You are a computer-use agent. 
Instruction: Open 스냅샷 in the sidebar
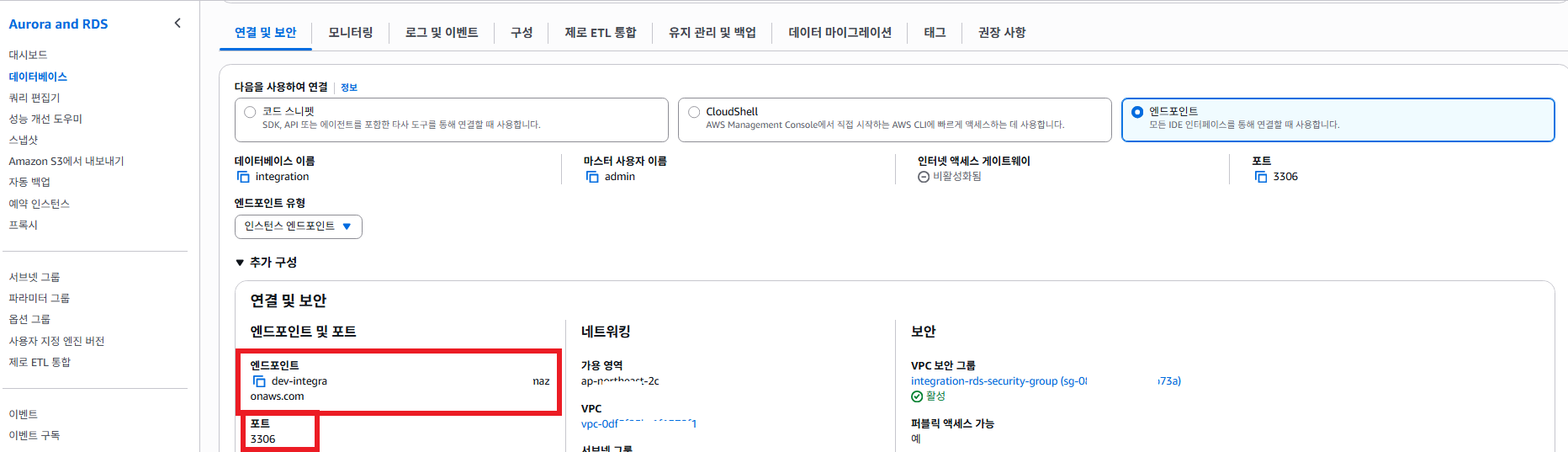(24, 140)
